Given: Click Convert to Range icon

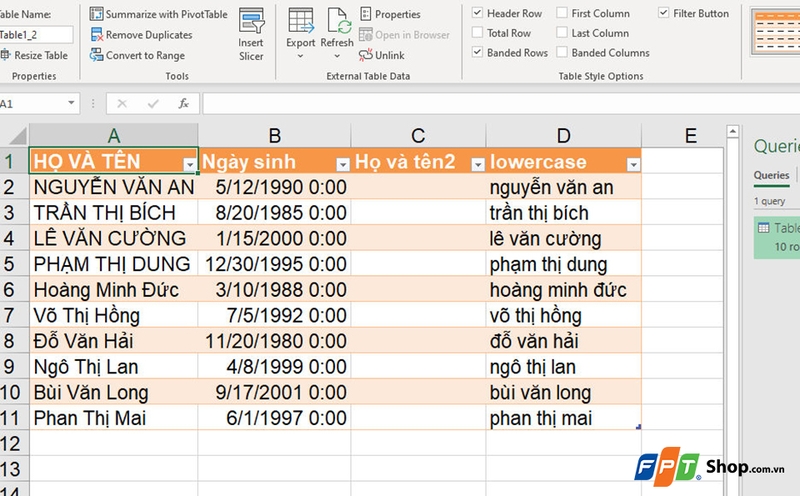Looking at the screenshot, I should (x=96, y=55).
